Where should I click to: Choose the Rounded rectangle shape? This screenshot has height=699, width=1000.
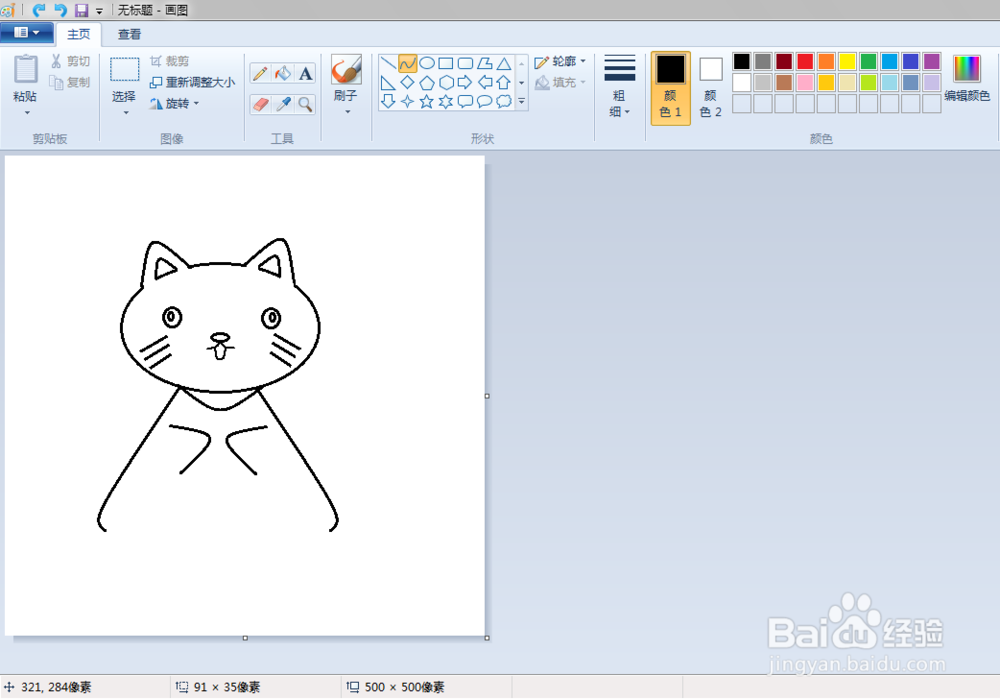tap(465, 63)
